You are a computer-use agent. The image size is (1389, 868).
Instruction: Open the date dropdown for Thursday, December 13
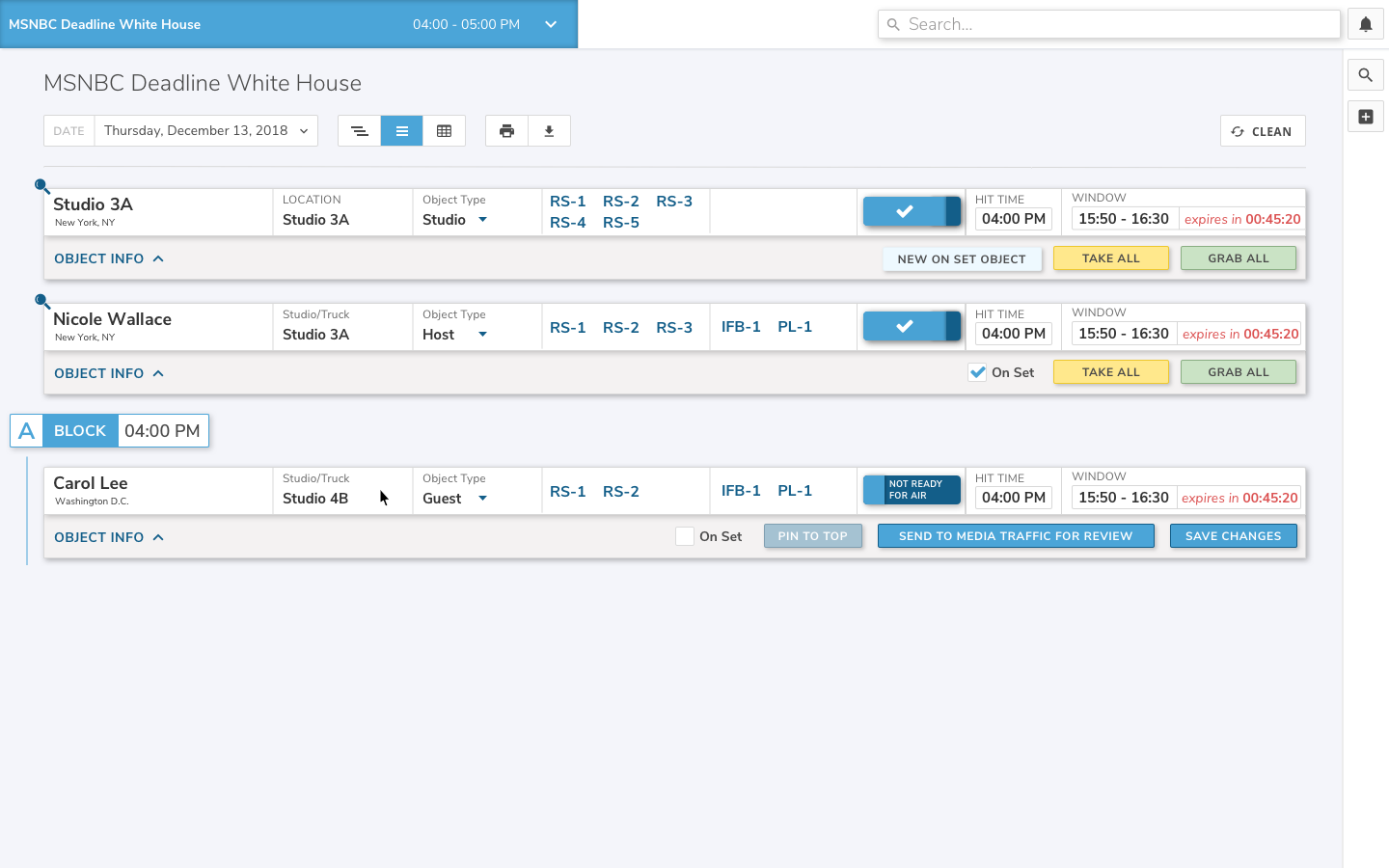[205, 131]
